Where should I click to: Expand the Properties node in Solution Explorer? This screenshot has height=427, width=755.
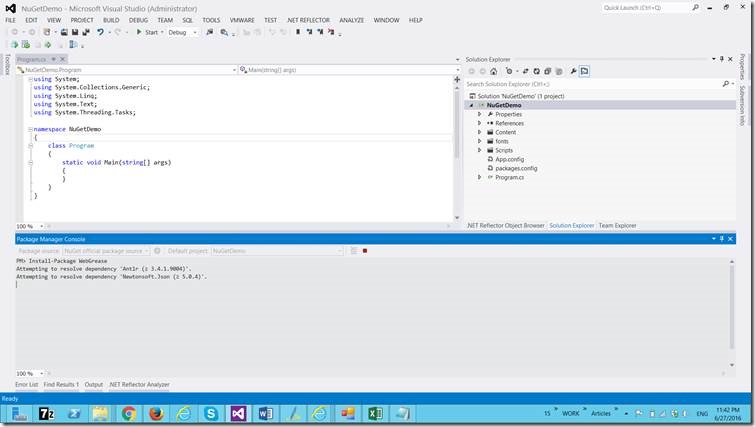479,114
